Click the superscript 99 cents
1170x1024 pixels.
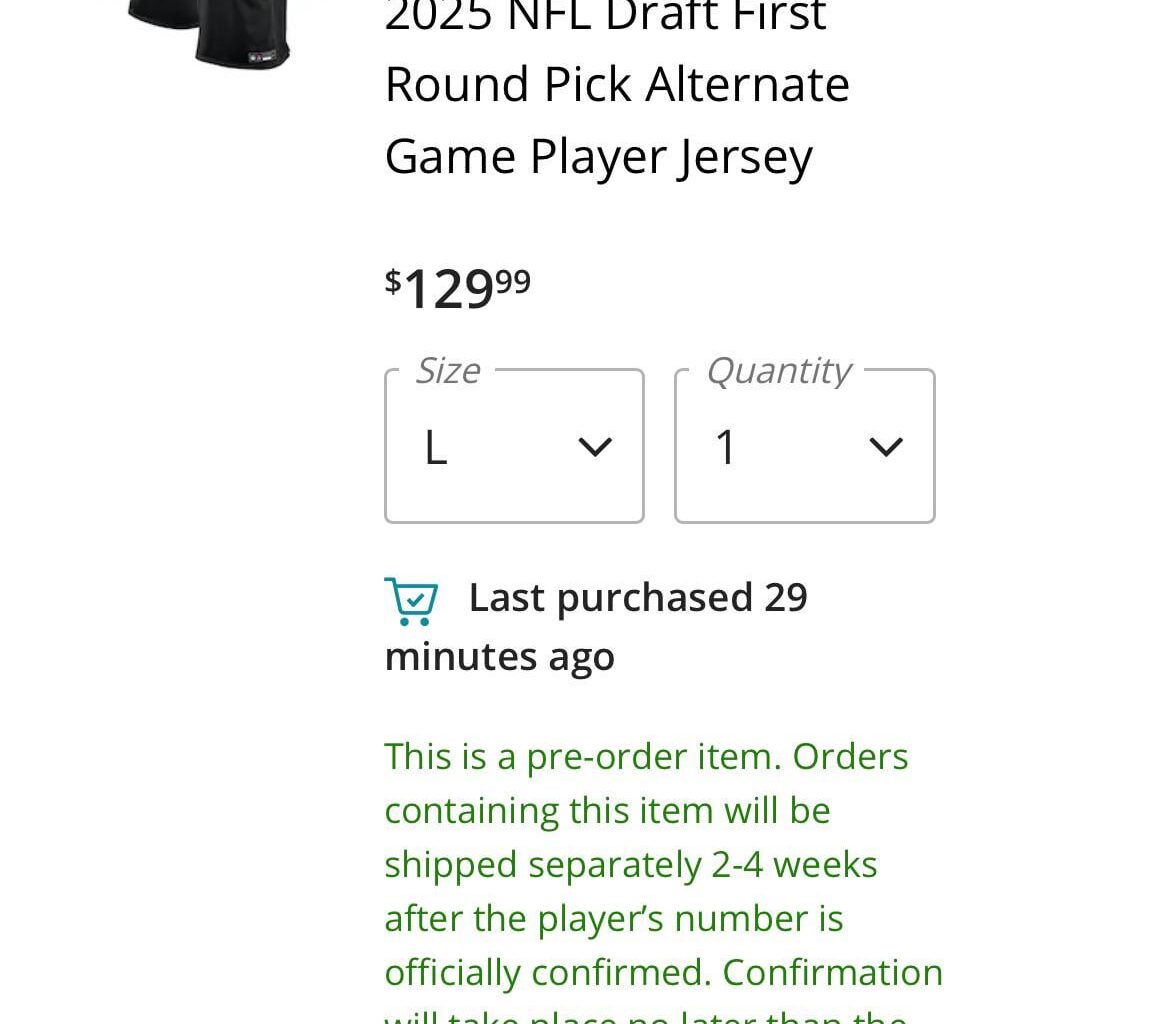[x=513, y=281]
